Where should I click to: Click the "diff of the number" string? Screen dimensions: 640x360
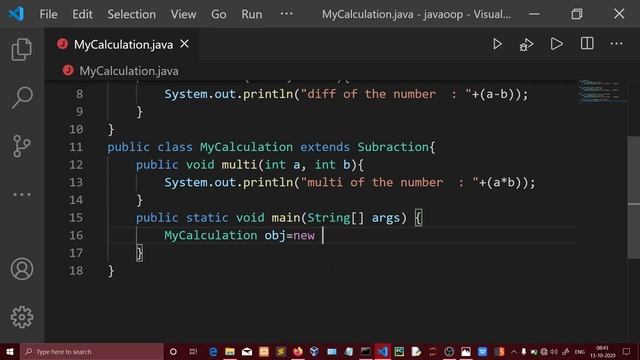click(x=371, y=94)
